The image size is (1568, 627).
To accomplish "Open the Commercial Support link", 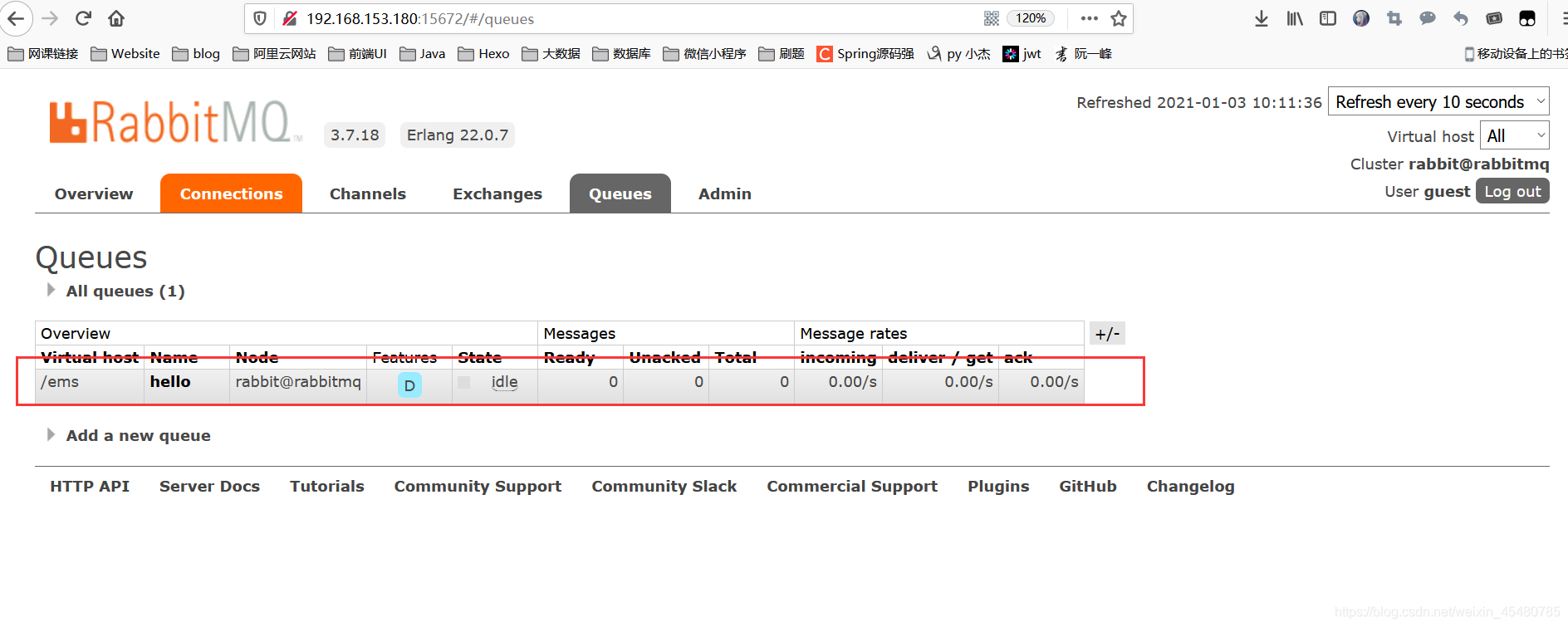I will pyautogui.click(x=852, y=486).
